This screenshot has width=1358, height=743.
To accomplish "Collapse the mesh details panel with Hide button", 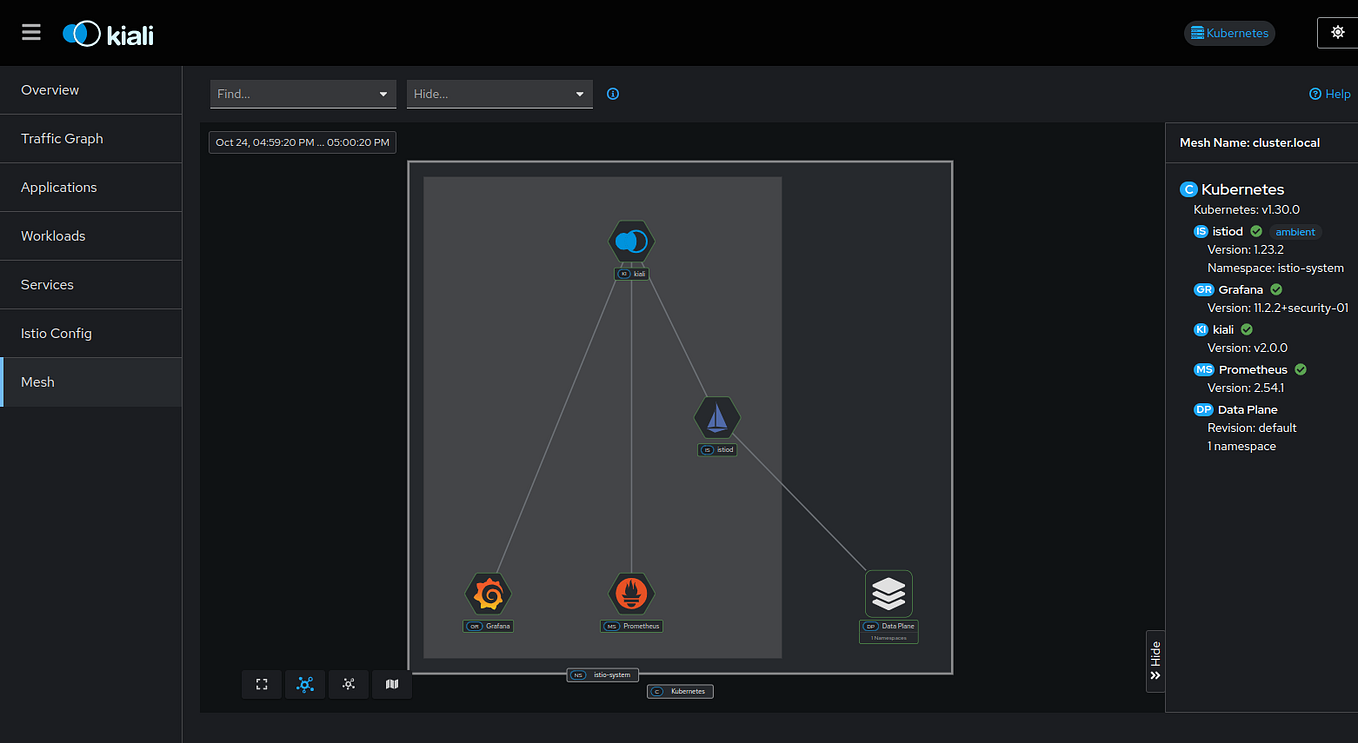I will coord(1155,662).
